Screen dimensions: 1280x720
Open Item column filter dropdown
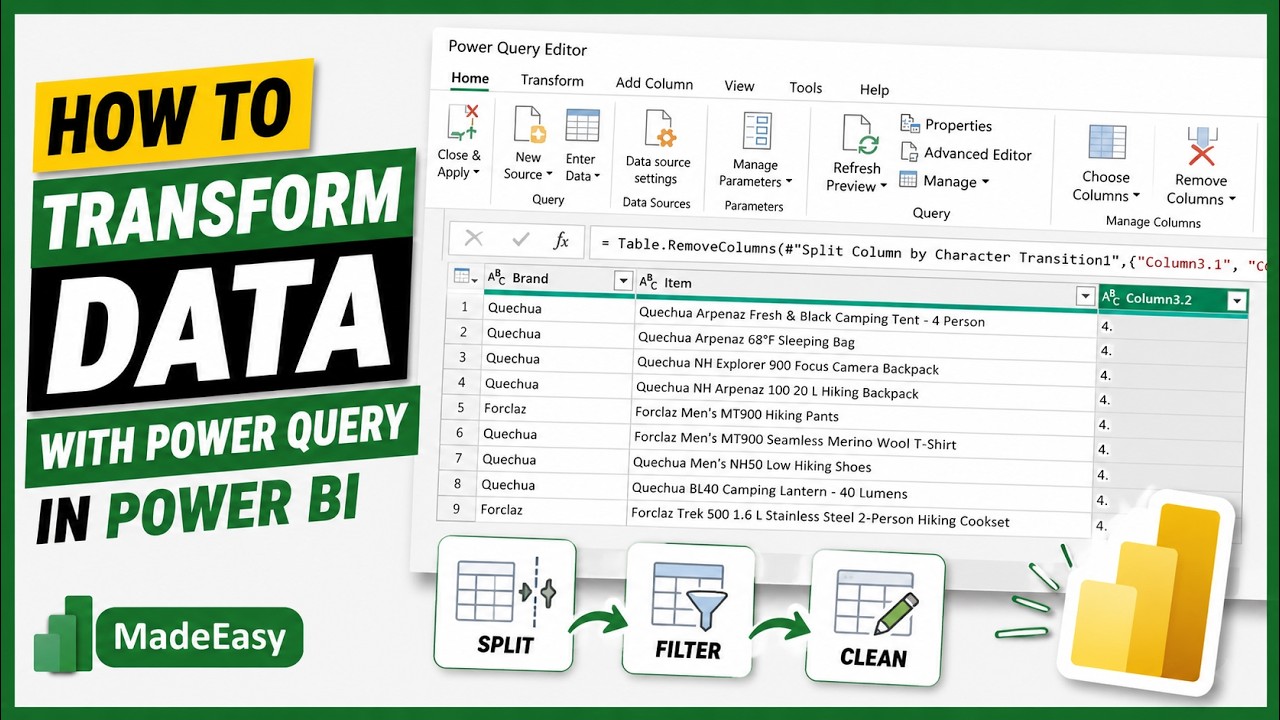[x=1085, y=296]
